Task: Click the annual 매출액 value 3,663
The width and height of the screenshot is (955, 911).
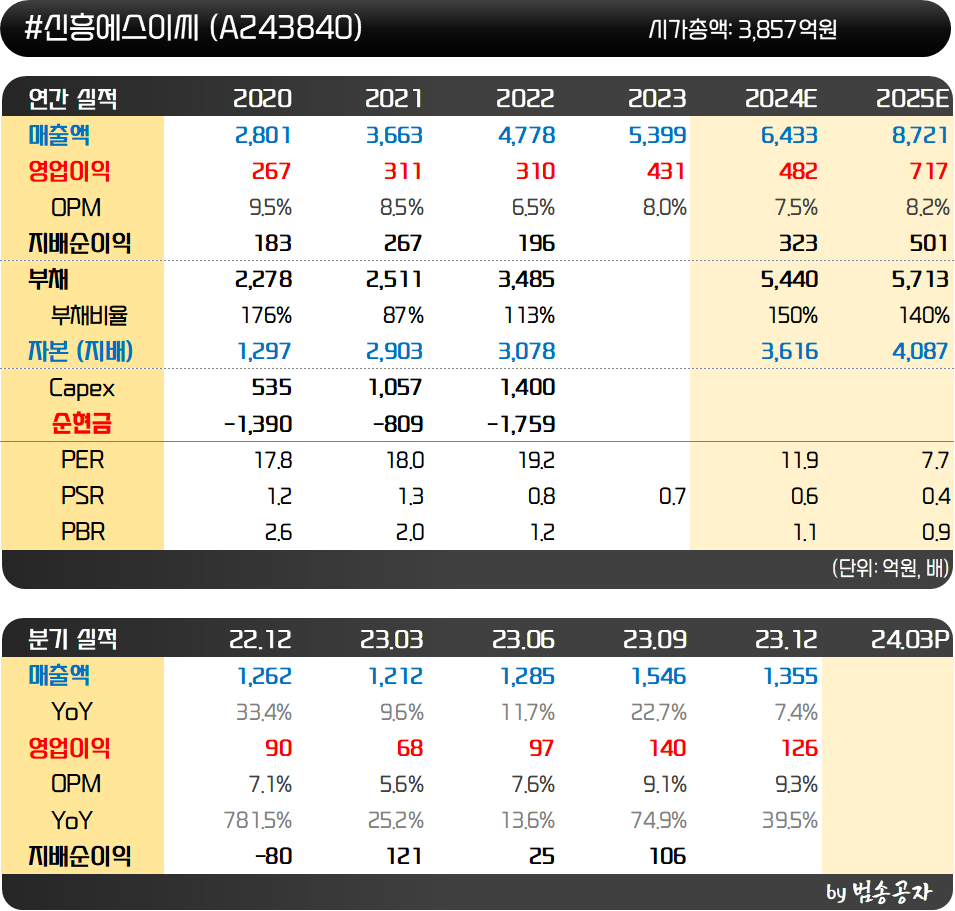Action: (394, 135)
